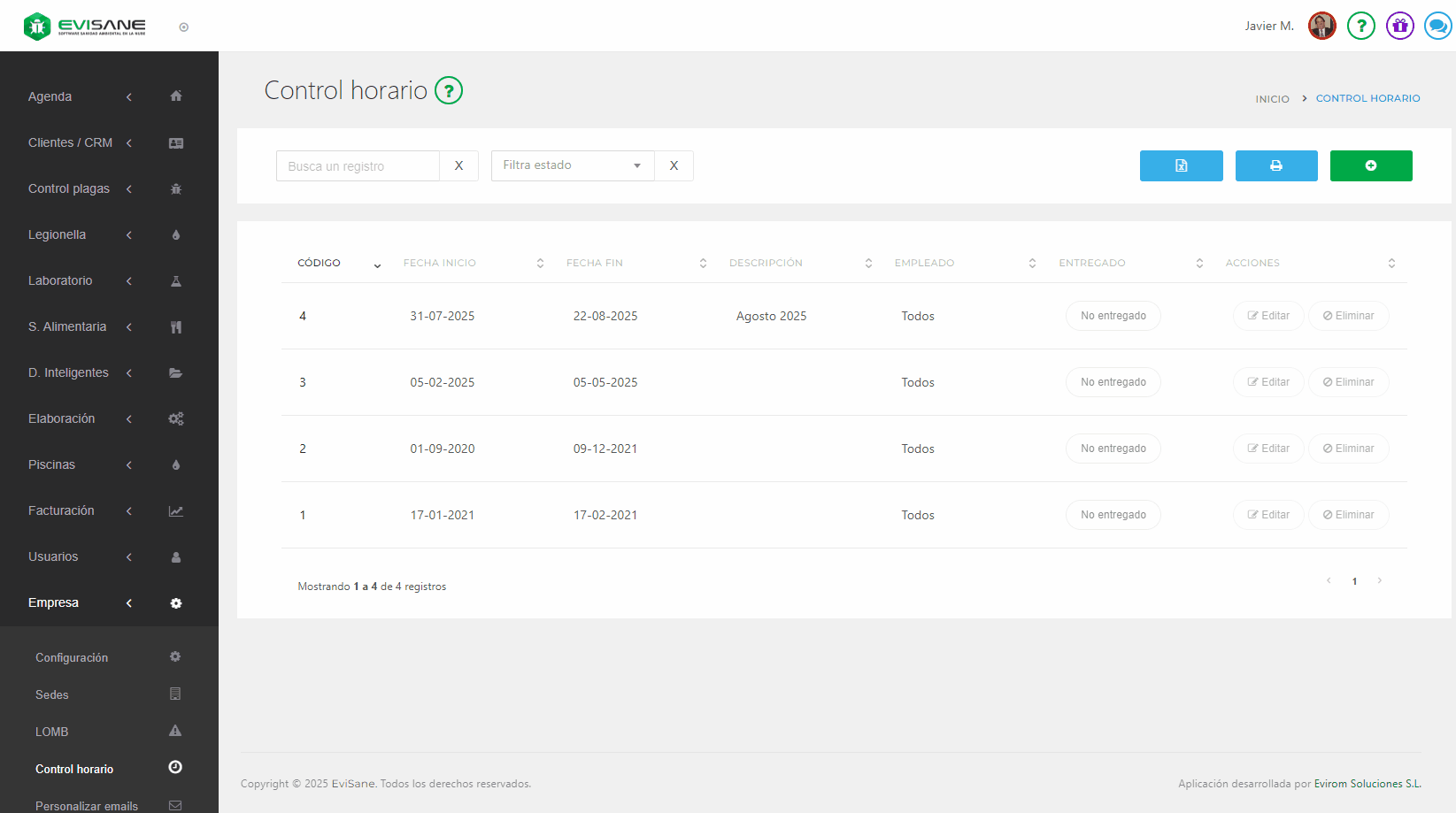Viewport: 1456px width, 813px height.
Task: Click No entregado for 17-01-2021 row
Action: click(1113, 515)
